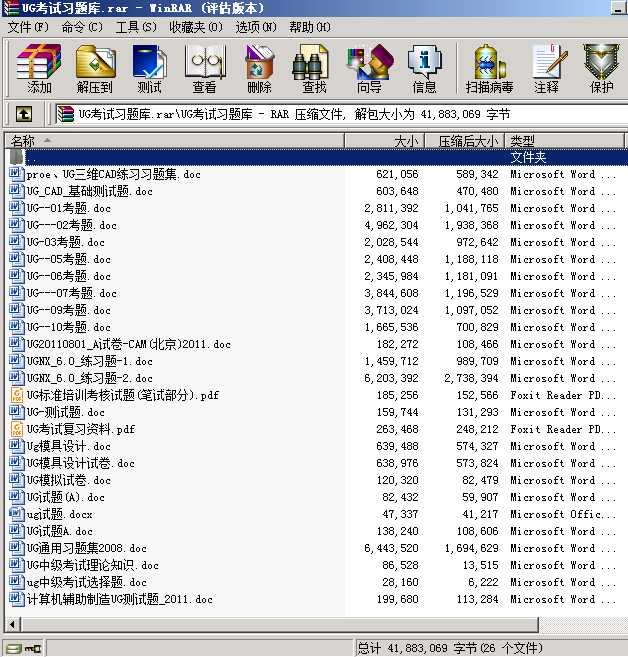Click size value 6,443,520
Viewport: 628px width, 657px height.
tap(391, 548)
